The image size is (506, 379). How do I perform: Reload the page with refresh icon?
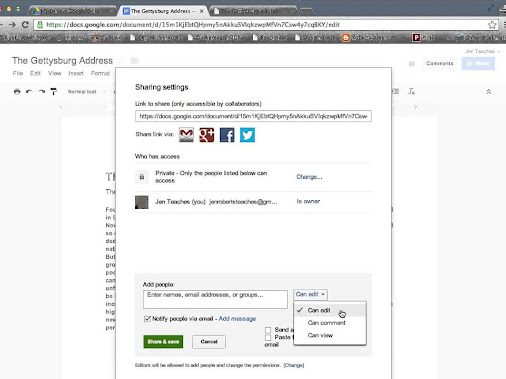(25, 25)
